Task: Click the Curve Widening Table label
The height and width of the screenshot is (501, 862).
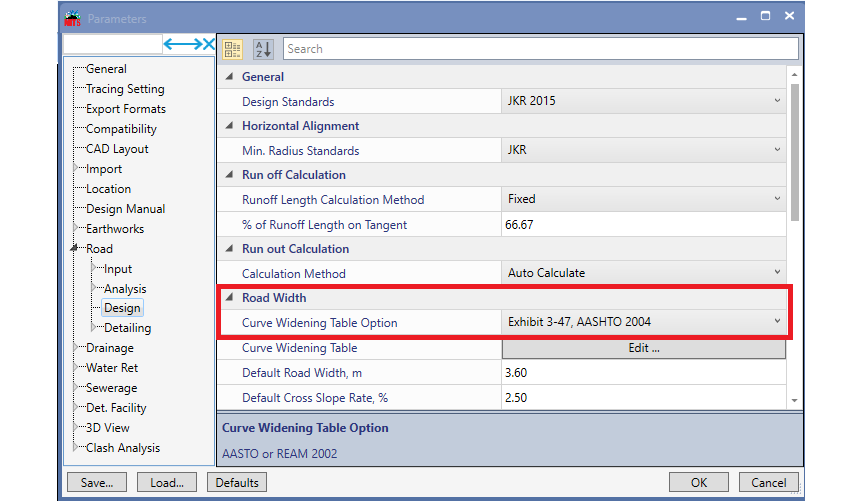Action: click(x=300, y=348)
